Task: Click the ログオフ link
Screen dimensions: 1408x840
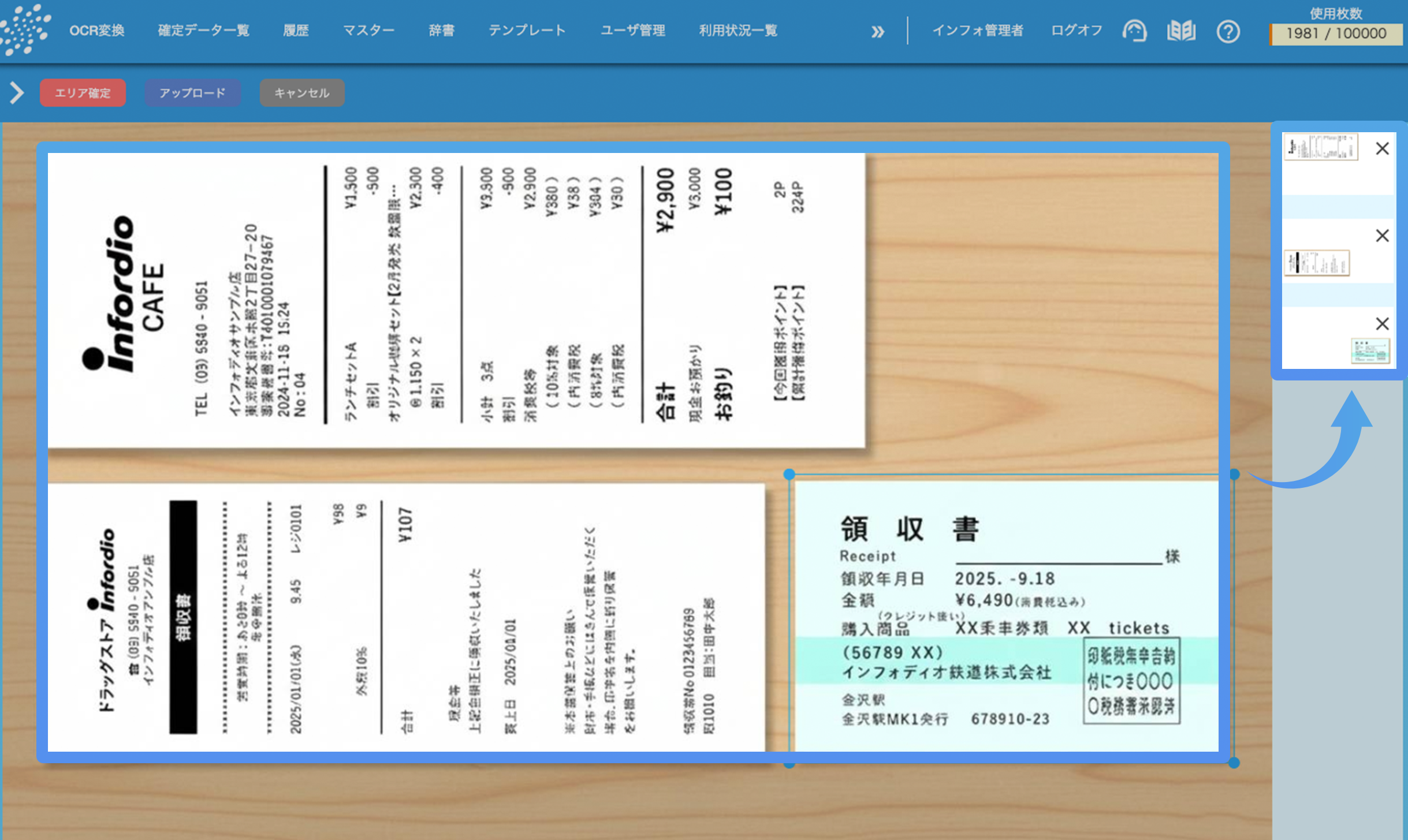Action: click(x=1077, y=31)
